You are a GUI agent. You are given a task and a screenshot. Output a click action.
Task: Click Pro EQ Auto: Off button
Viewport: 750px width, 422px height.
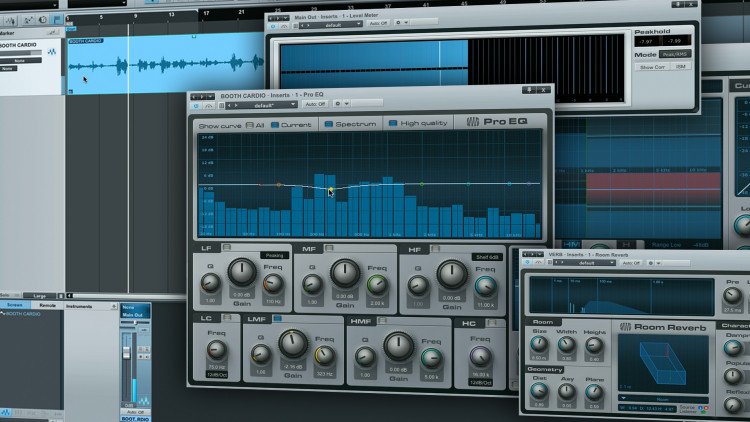pyautogui.click(x=315, y=104)
